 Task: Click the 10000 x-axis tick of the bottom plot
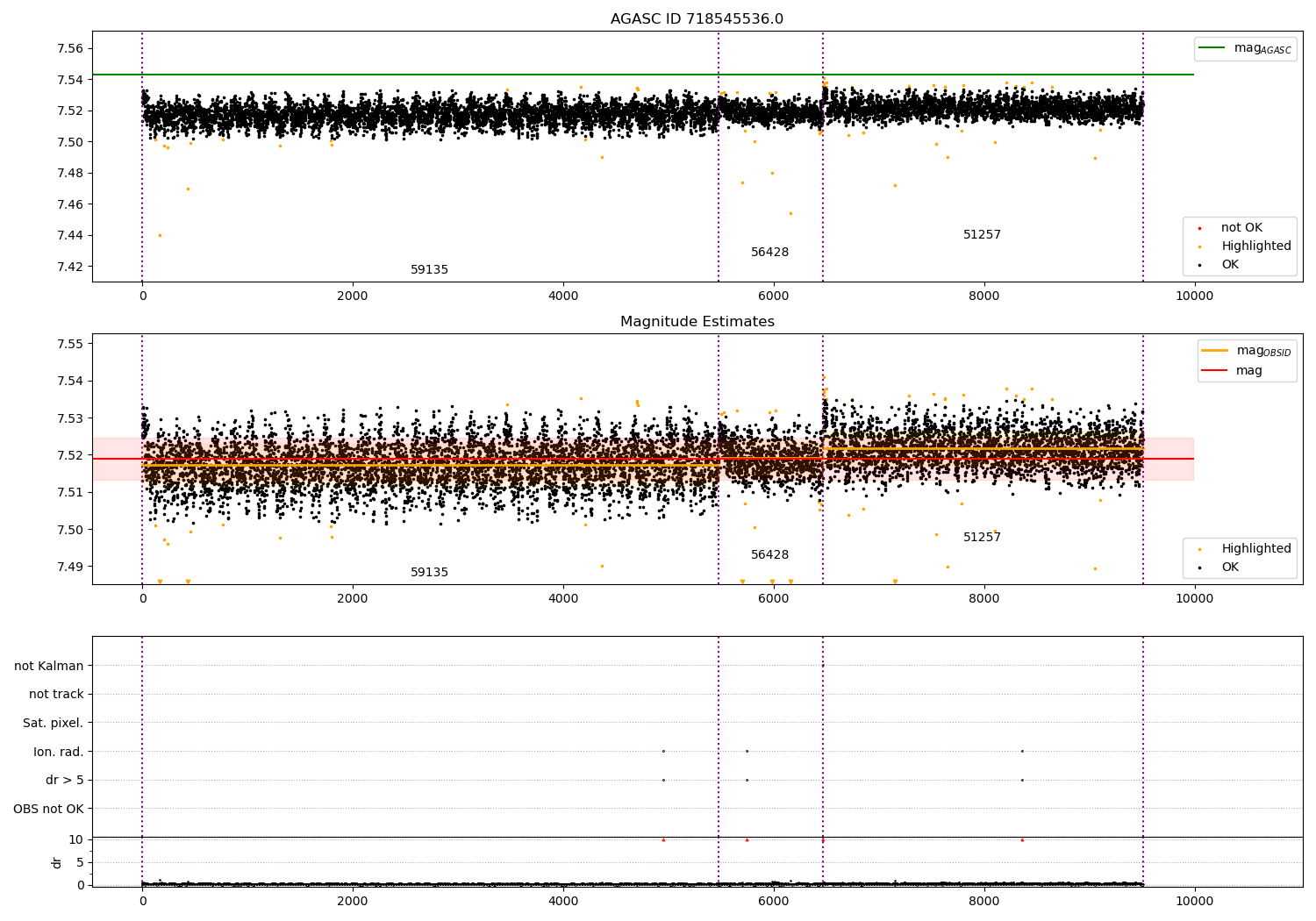pyautogui.click(x=1194, y=901)
